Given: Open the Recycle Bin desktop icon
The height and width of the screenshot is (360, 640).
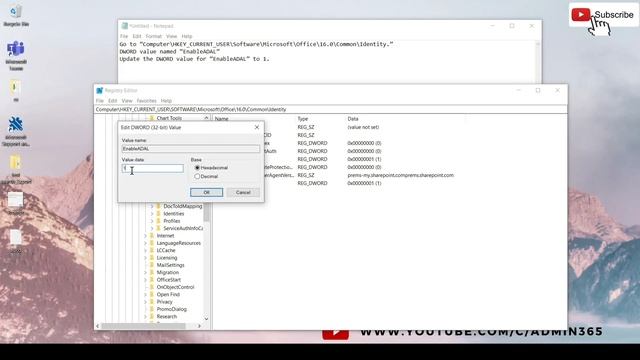Looking at the screenshot, I should click(x=16, y=16).
